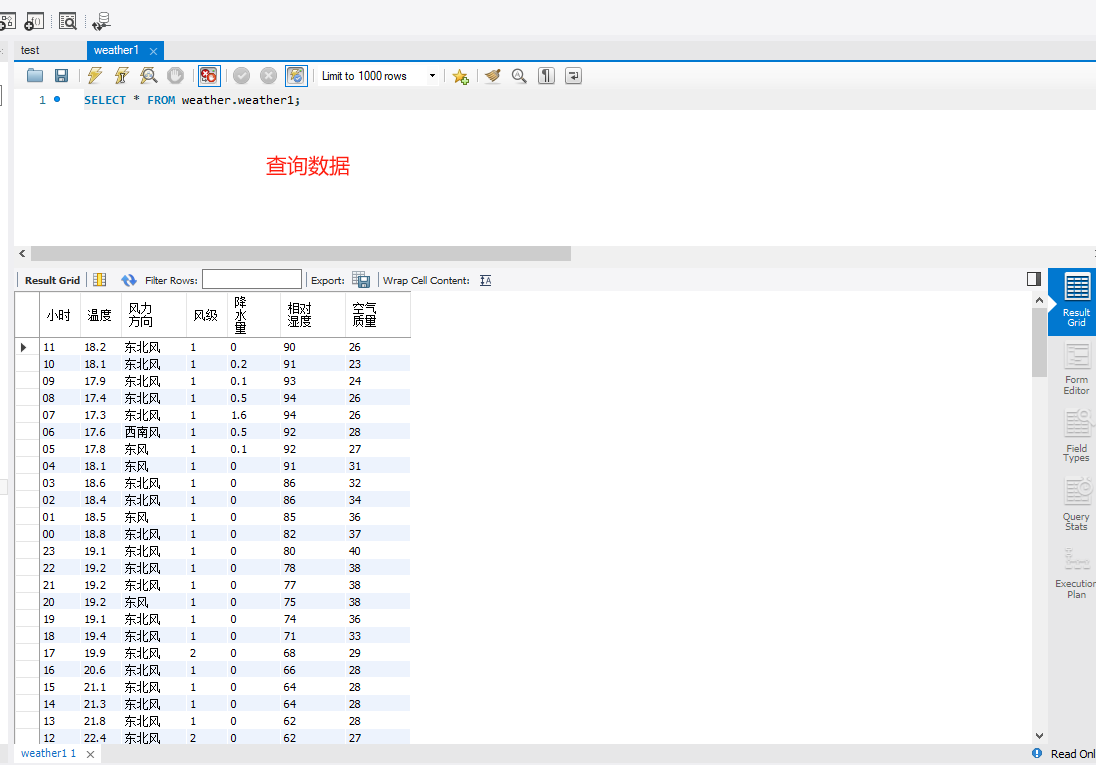This screenshot has height=765, width=1096.
Task: Select the 西南风 wind direction cell
Action: point(154,432)
